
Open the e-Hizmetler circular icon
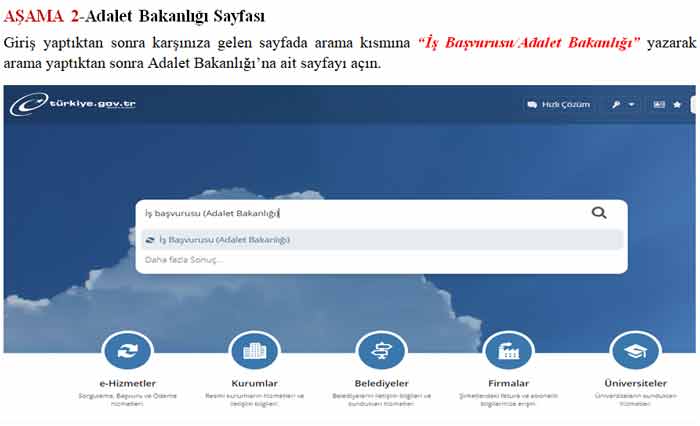point(128,351)
